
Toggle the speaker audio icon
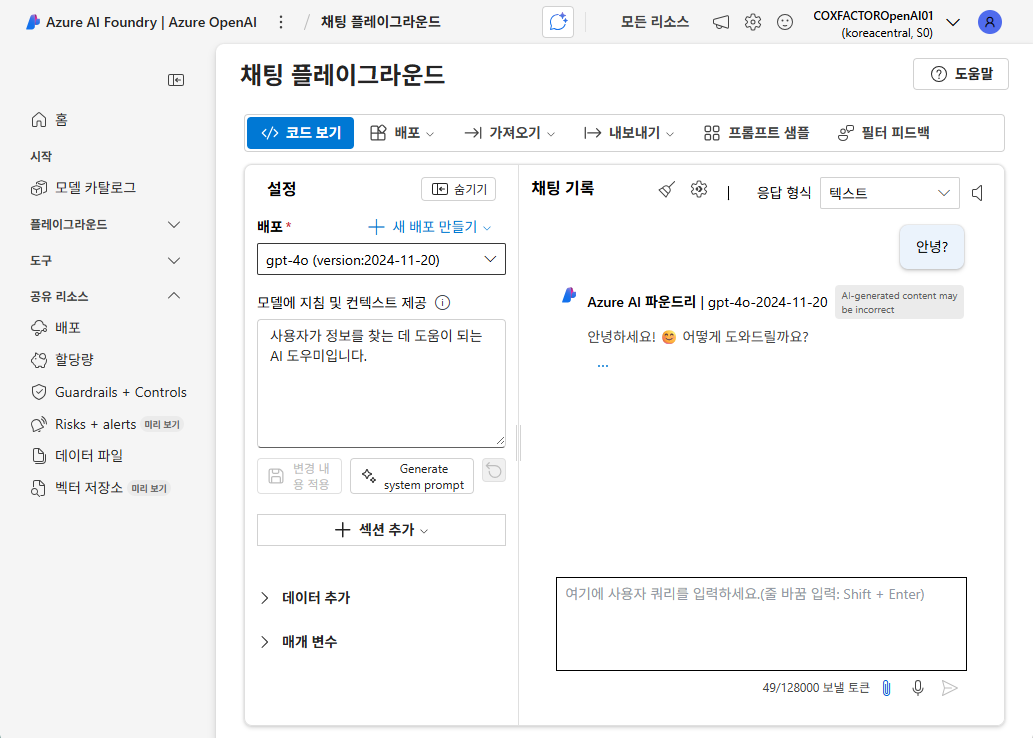pos(978,193)
